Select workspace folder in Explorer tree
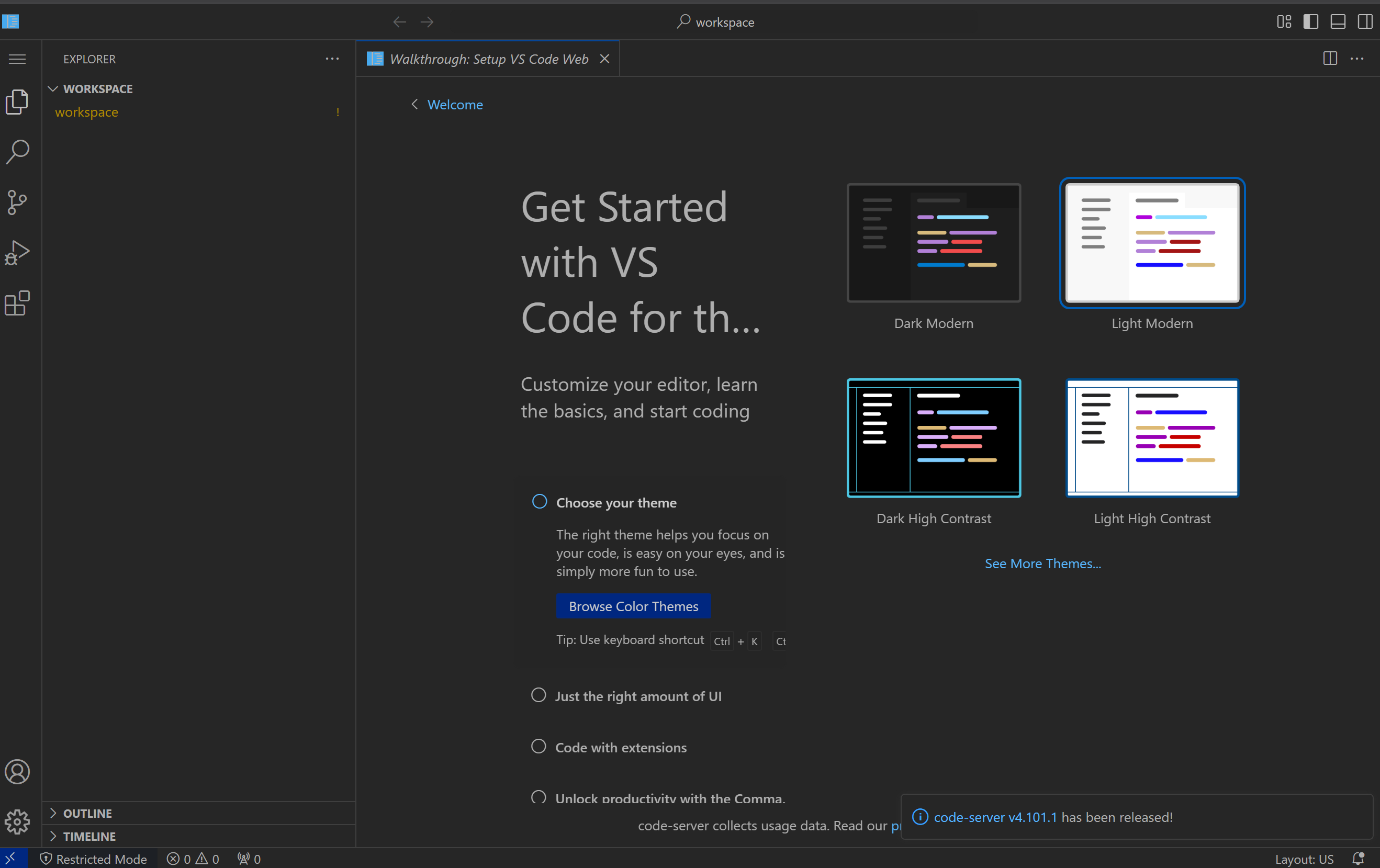The height and width of the screenshot is (868, 1380). pyautogui.click(x=199, y=112)
